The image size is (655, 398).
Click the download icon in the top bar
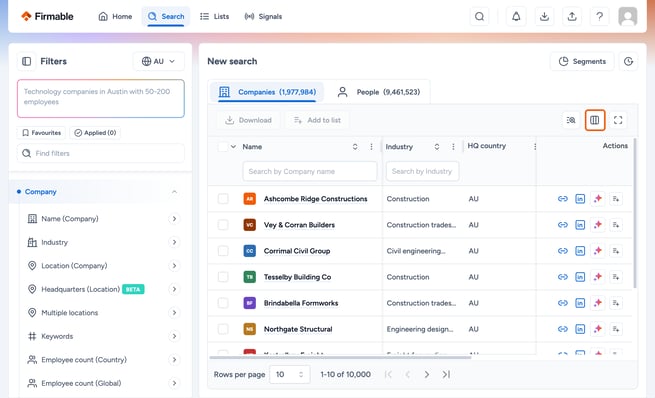544,16
